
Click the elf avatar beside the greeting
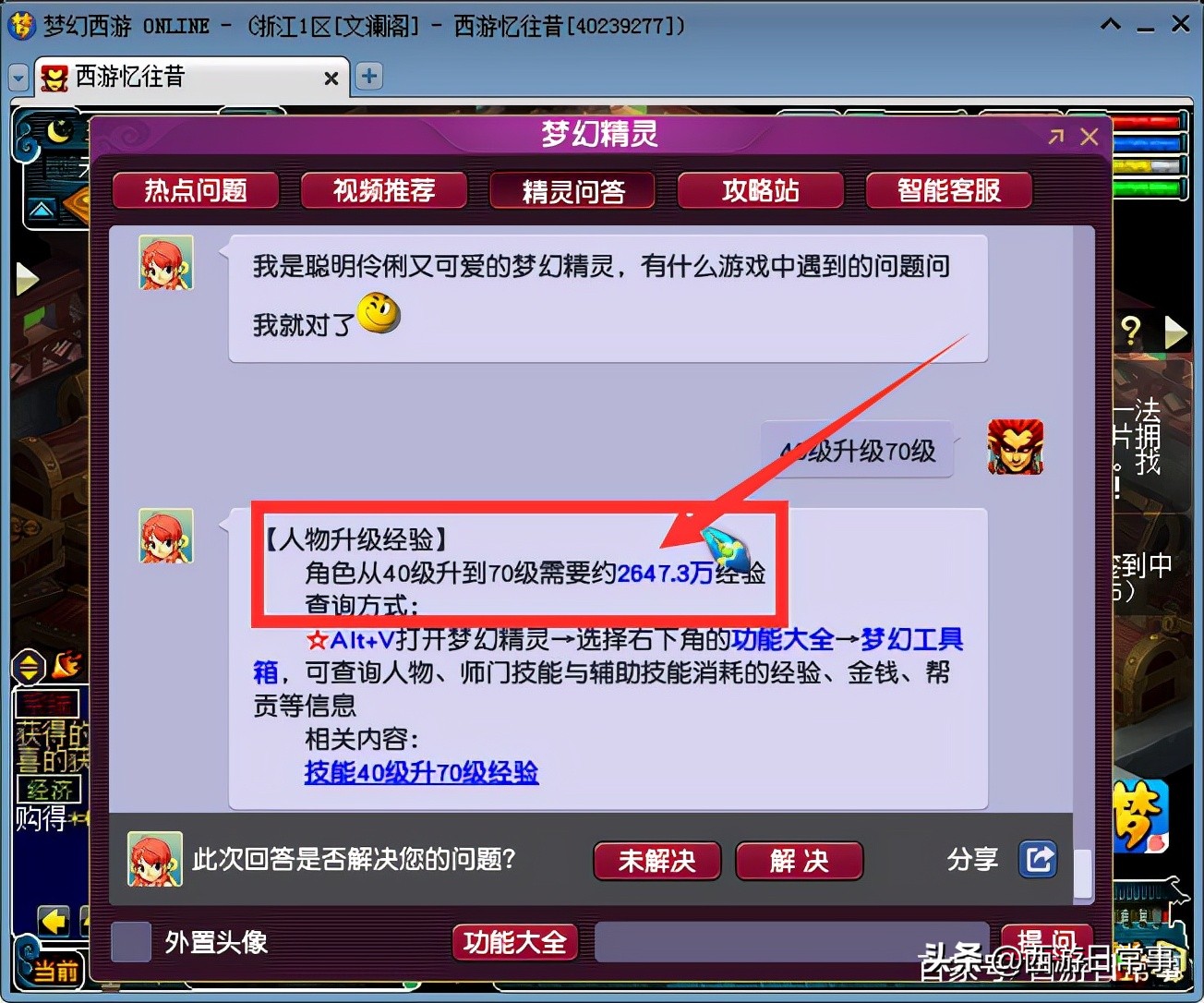(166, 262)
